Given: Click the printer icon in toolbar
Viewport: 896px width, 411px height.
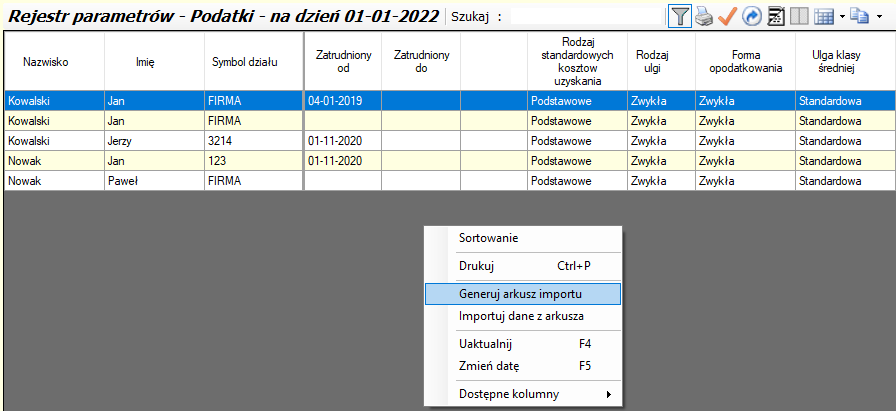Looking at the screenshot, I should 704,16.
